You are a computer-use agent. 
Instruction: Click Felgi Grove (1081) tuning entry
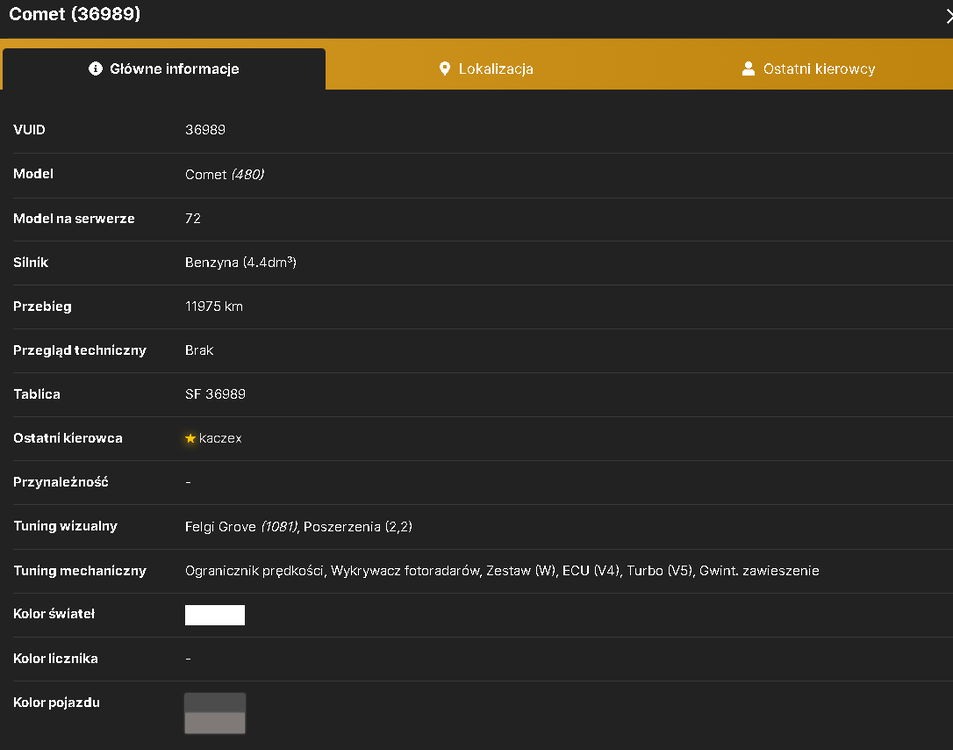241,526
